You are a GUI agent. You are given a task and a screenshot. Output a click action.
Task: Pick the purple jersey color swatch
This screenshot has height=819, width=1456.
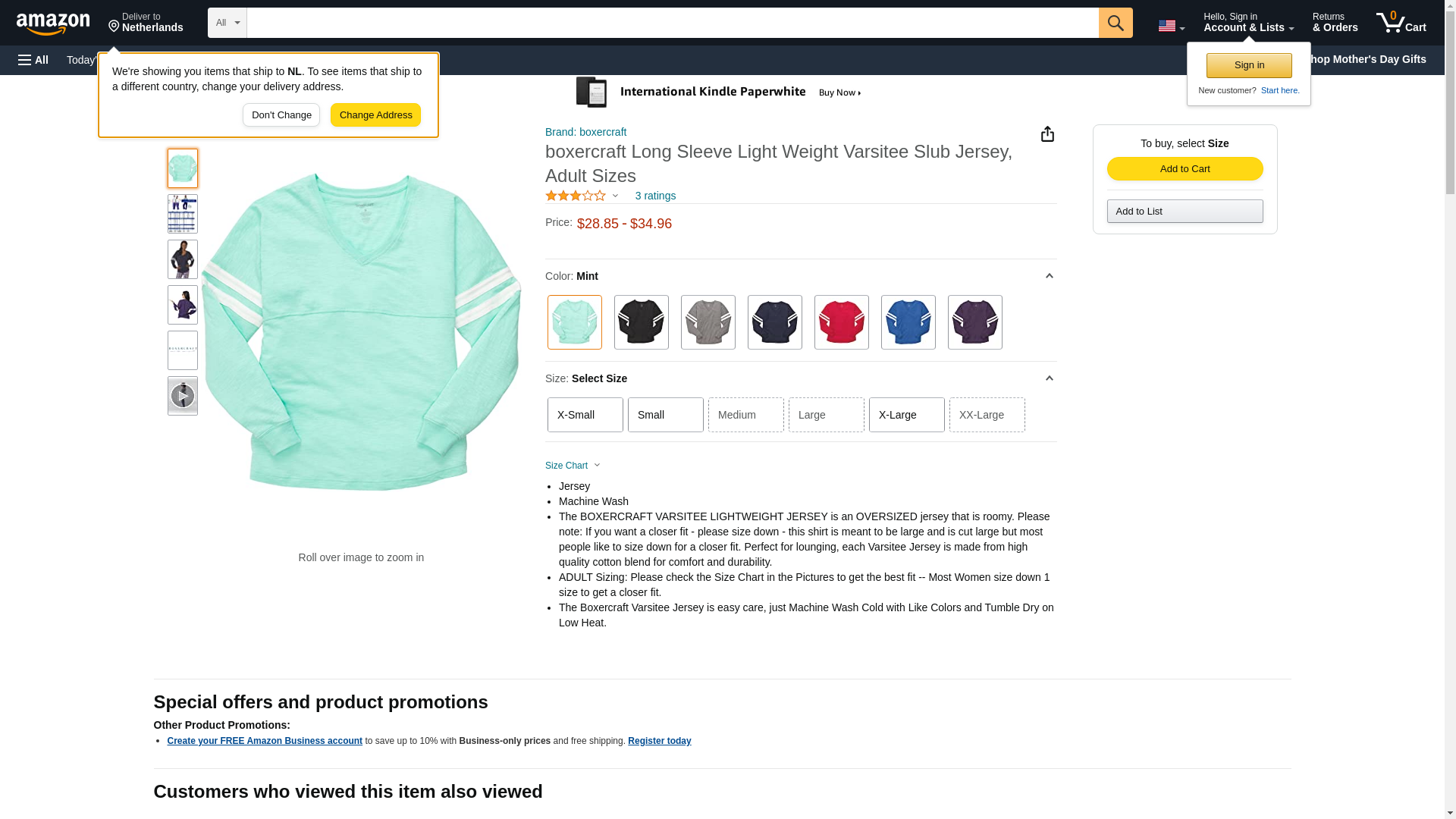974,322
